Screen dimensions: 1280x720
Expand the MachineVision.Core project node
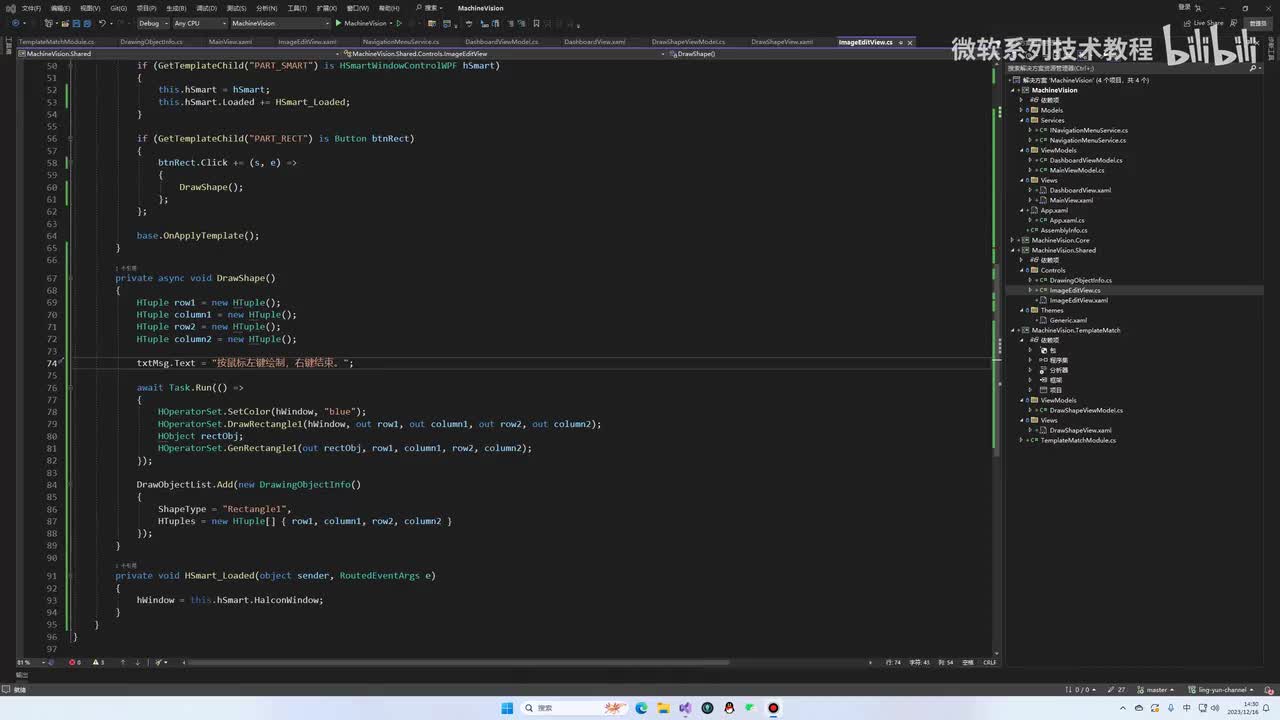pos(1013,240)
